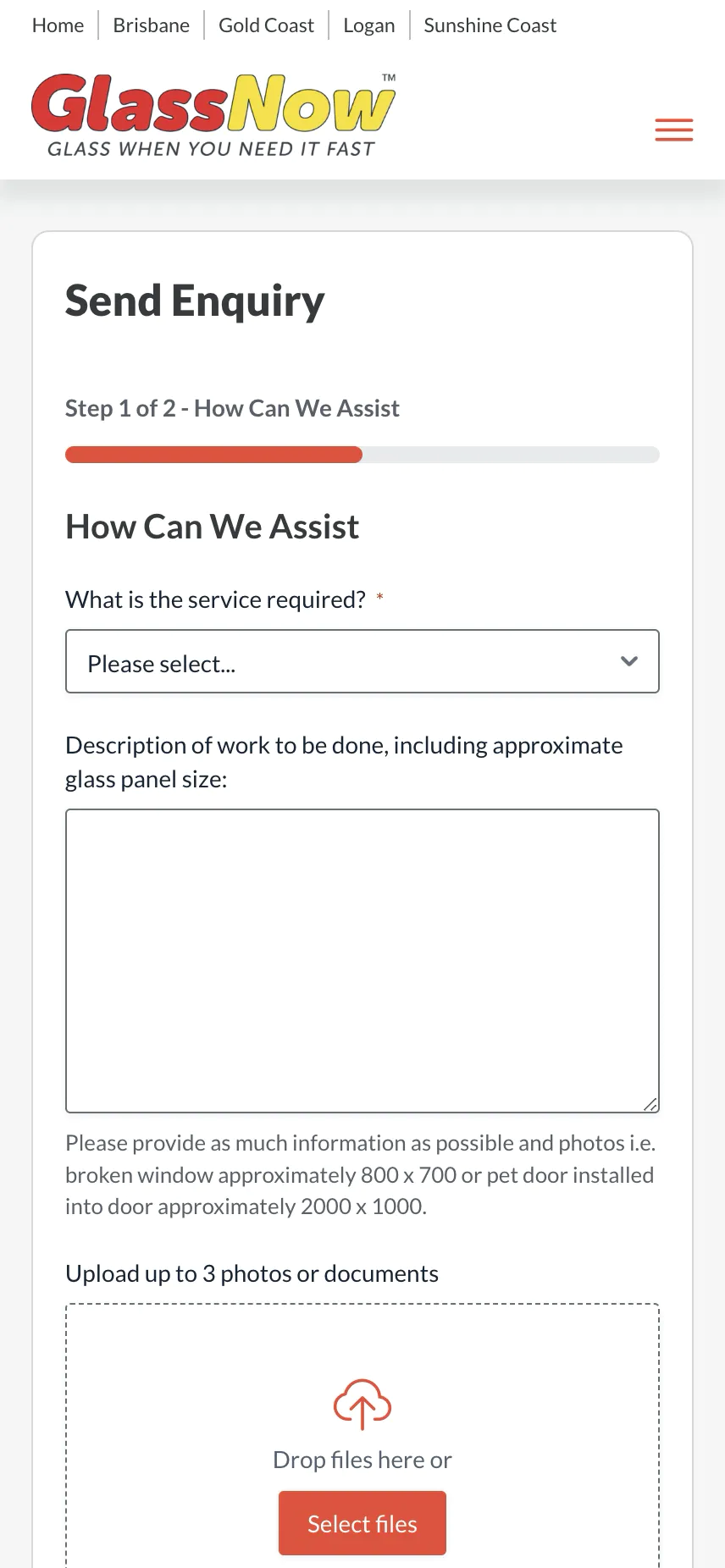This screenshot has width=725, height=1568.
Task: Go to the Home page
Action: 58,25
